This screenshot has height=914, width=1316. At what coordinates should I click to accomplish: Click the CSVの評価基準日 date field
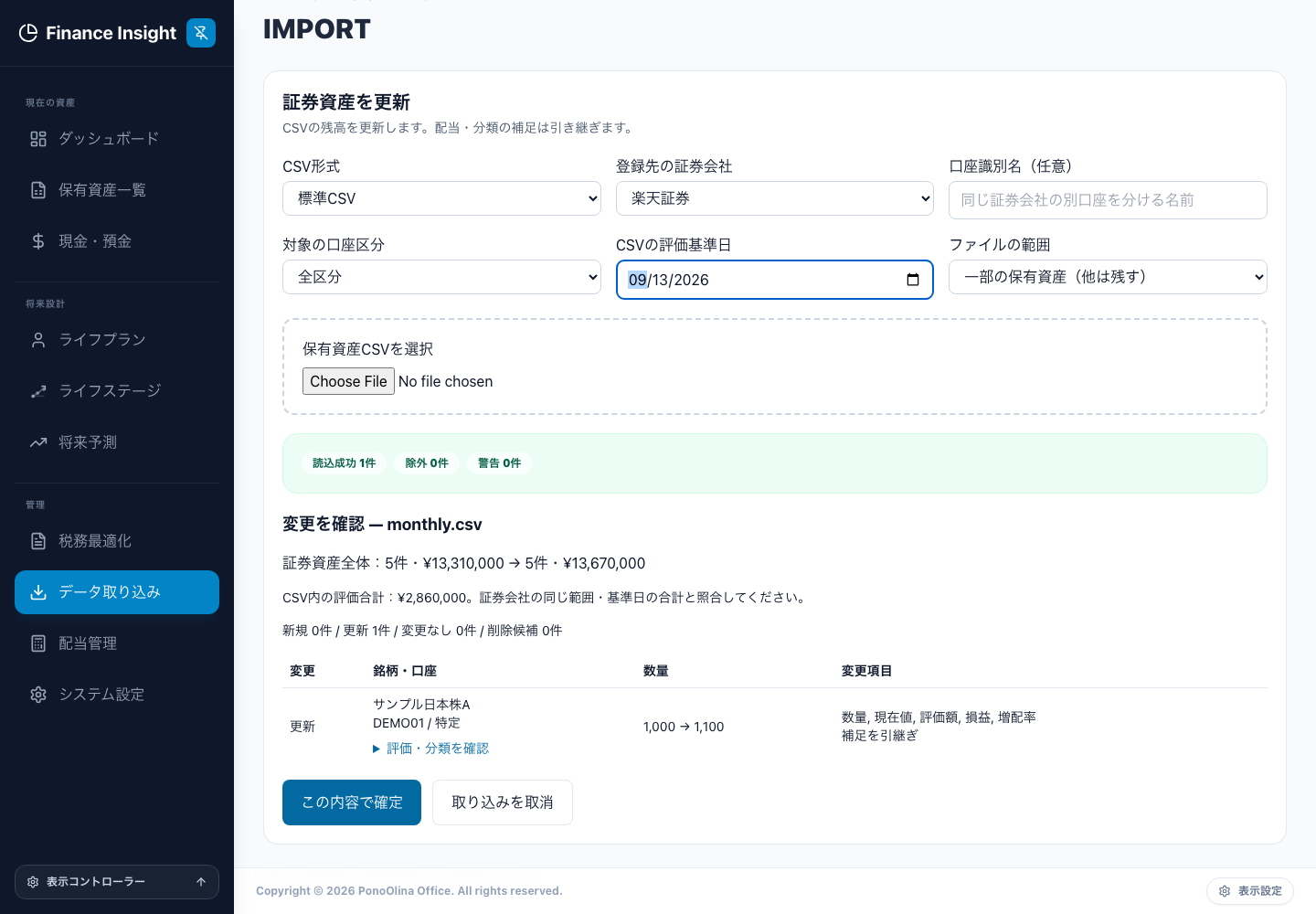[x=775, y=280]
